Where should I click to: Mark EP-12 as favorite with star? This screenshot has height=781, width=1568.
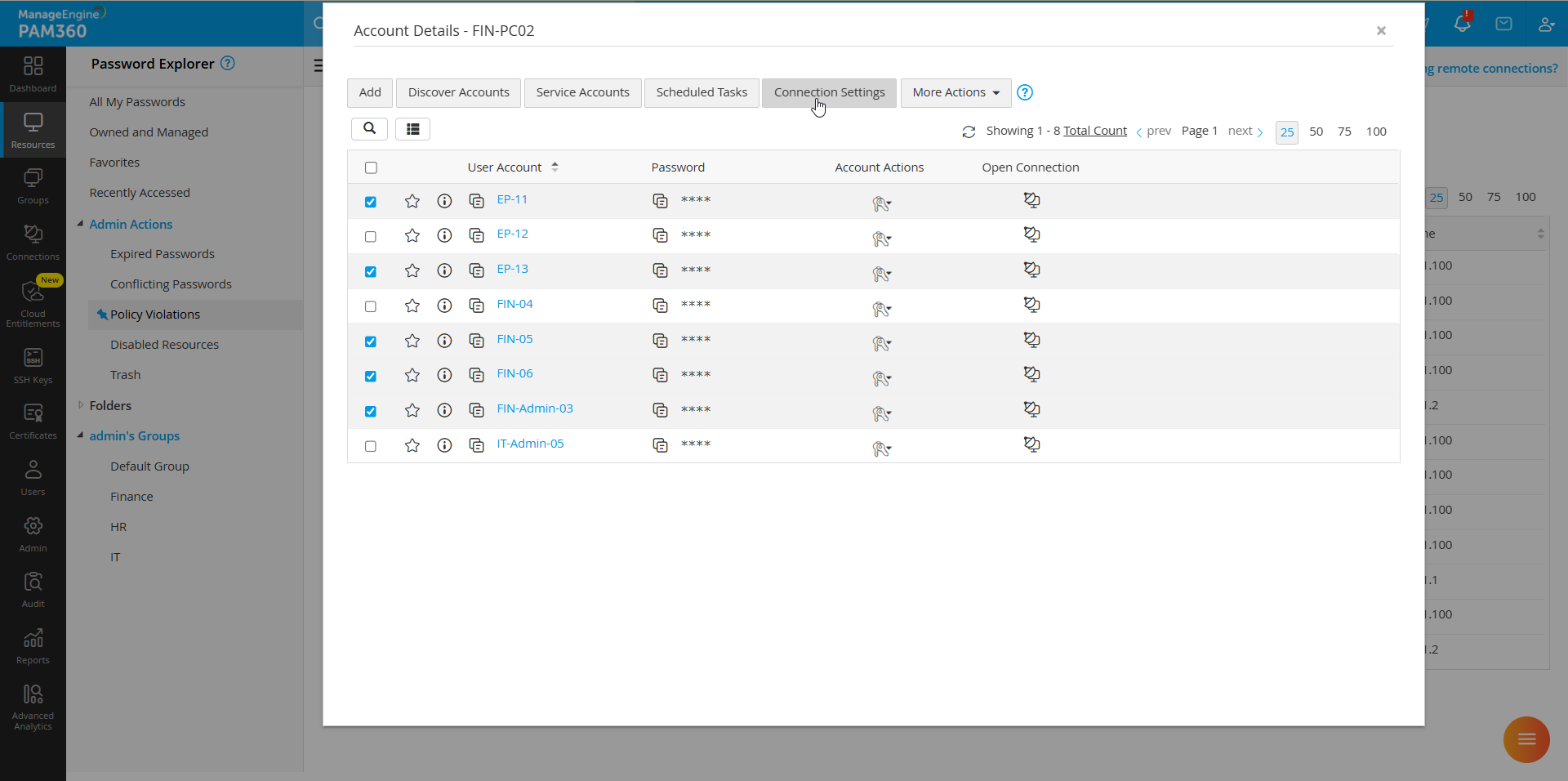pyautogui.click(x=412, y=236)
